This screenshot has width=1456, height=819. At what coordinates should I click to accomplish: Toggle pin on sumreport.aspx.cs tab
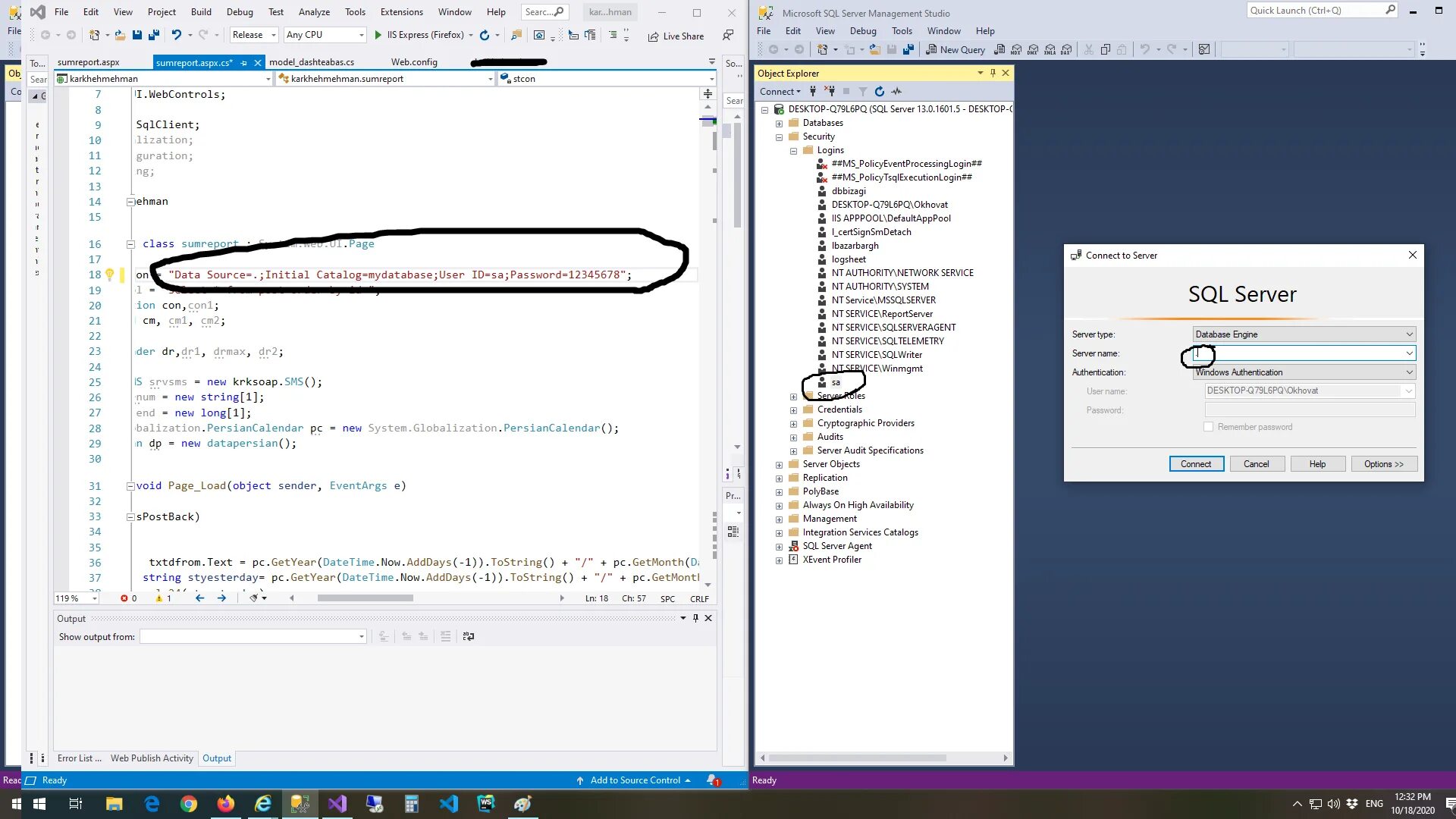click(x=243, y=63)
